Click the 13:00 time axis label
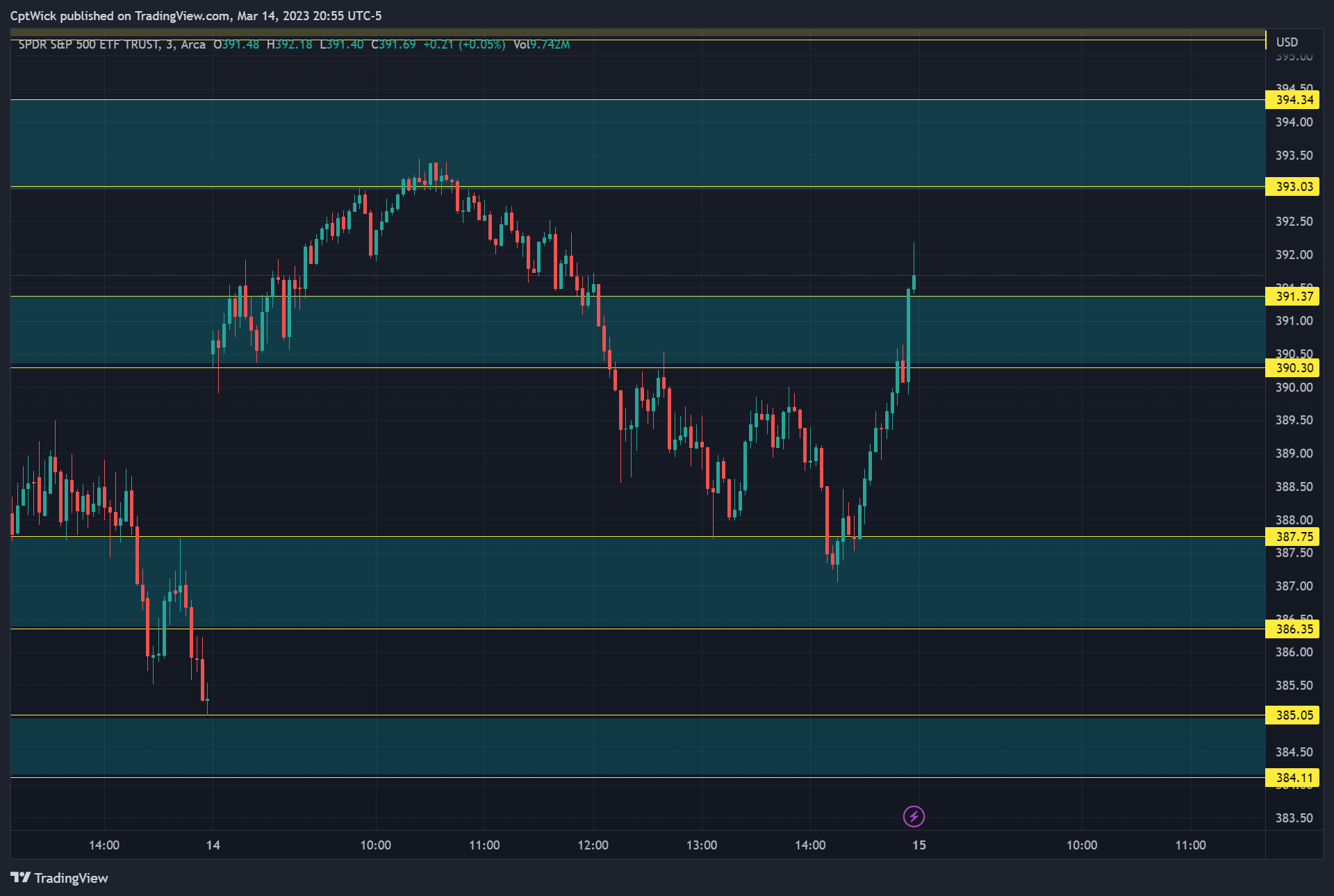The height and width of the screenshot is (896, 1334). tap(702, 845)
